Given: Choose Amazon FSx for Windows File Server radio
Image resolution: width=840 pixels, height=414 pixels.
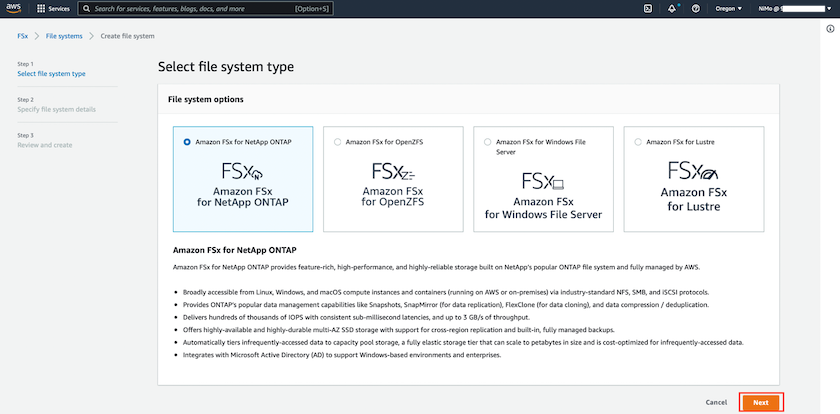Looking at the screenshot, I should pyautogui.click(x=487, y=142).
